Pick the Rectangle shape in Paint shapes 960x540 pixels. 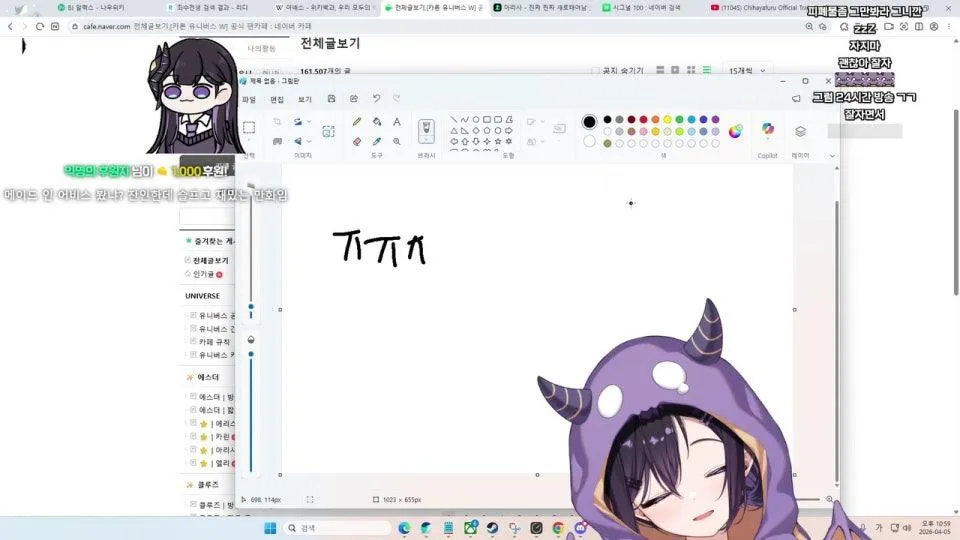click(x=487, y=119)
